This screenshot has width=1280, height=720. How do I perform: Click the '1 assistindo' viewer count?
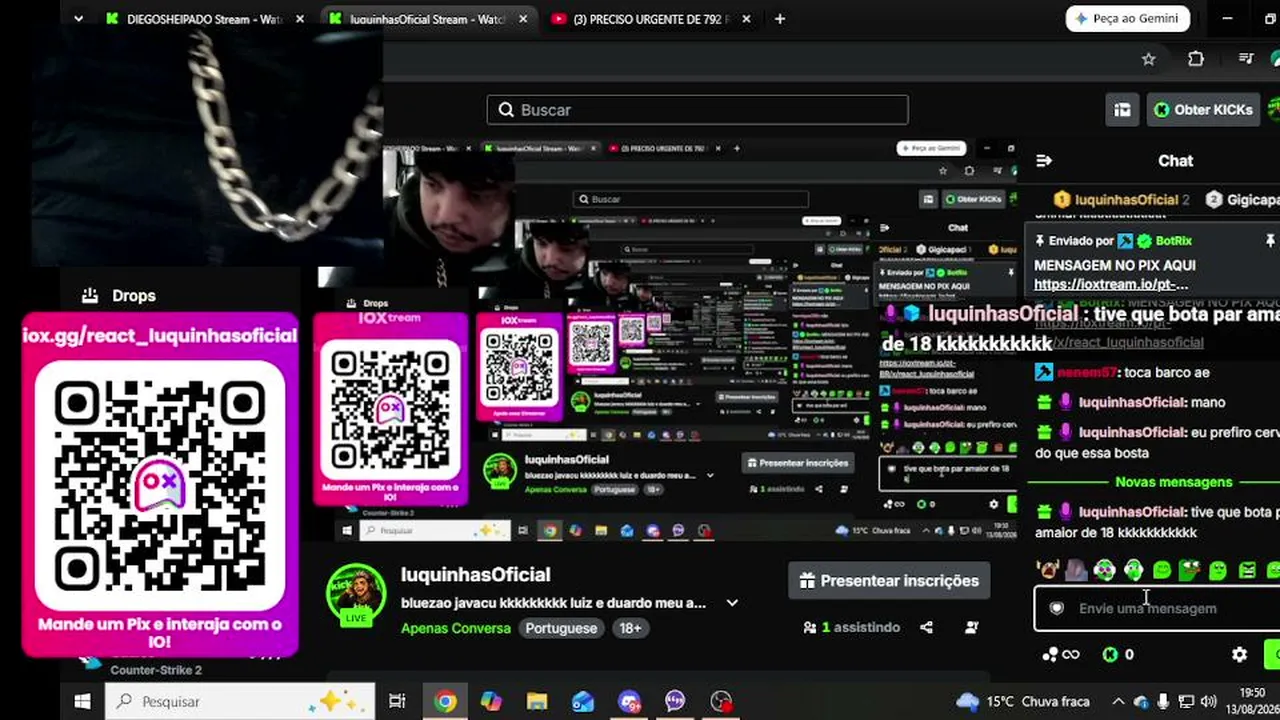[x=852, y=628]
